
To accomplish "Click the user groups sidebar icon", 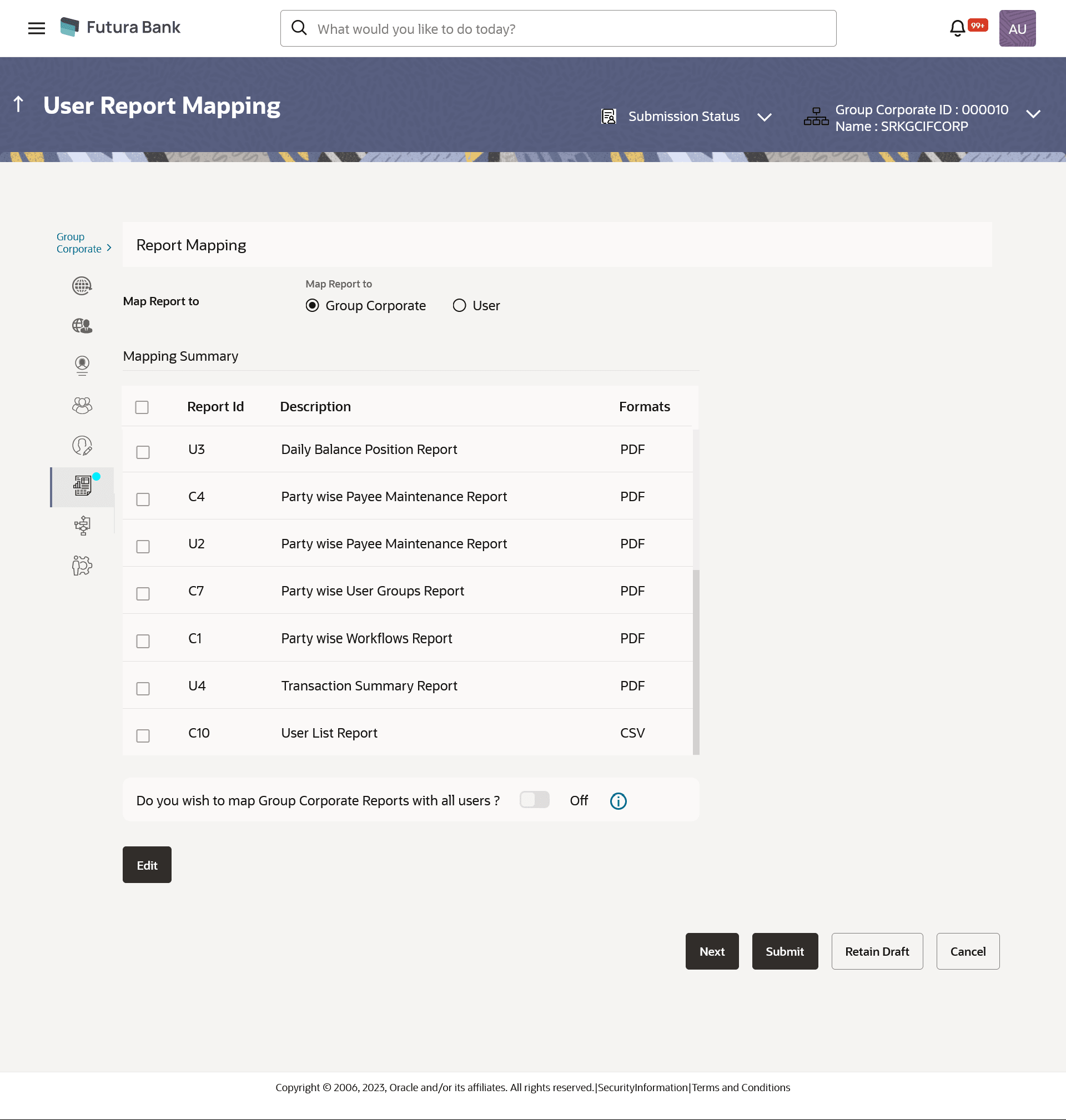I will pos(82,406).
